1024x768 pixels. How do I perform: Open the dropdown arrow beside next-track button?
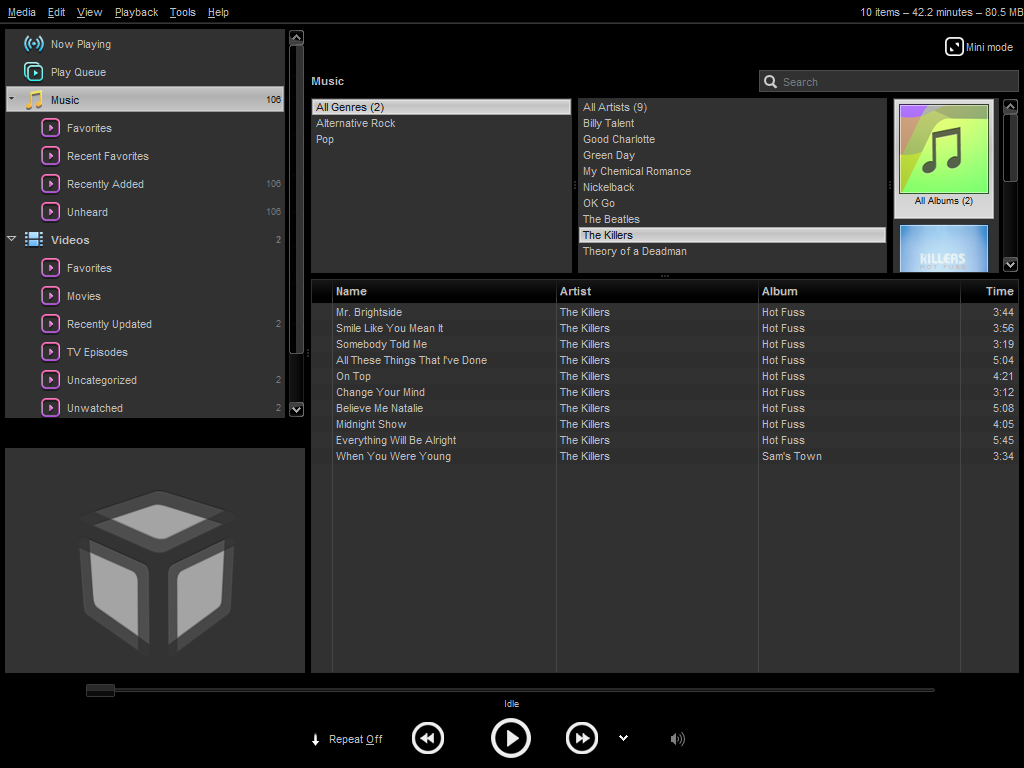(624, 738)
